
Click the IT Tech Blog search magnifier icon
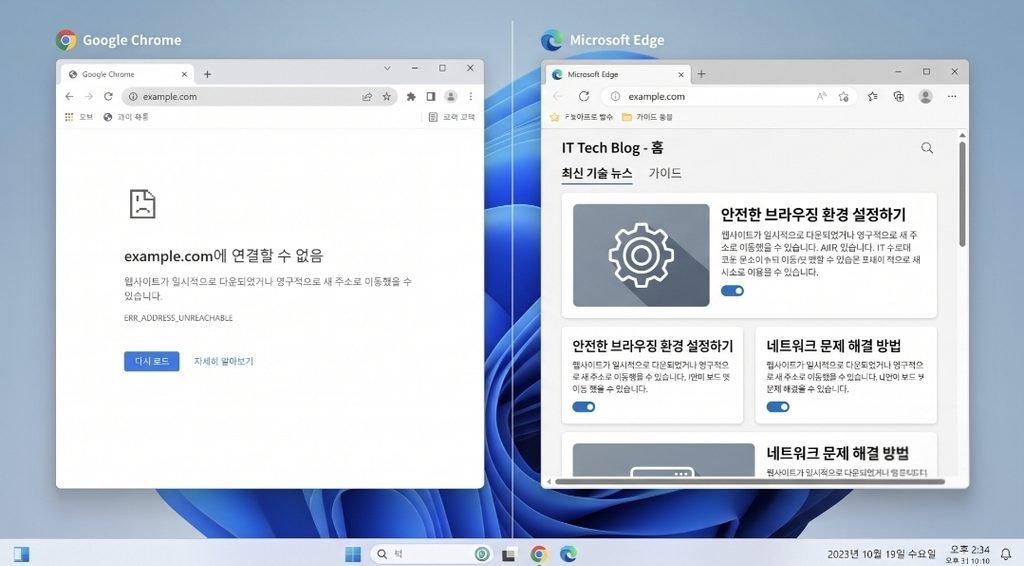click(x=927, y=148)
